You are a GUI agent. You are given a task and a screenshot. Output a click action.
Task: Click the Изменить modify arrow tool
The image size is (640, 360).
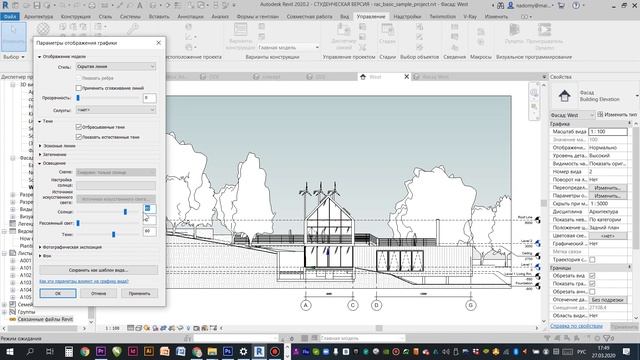13,36
